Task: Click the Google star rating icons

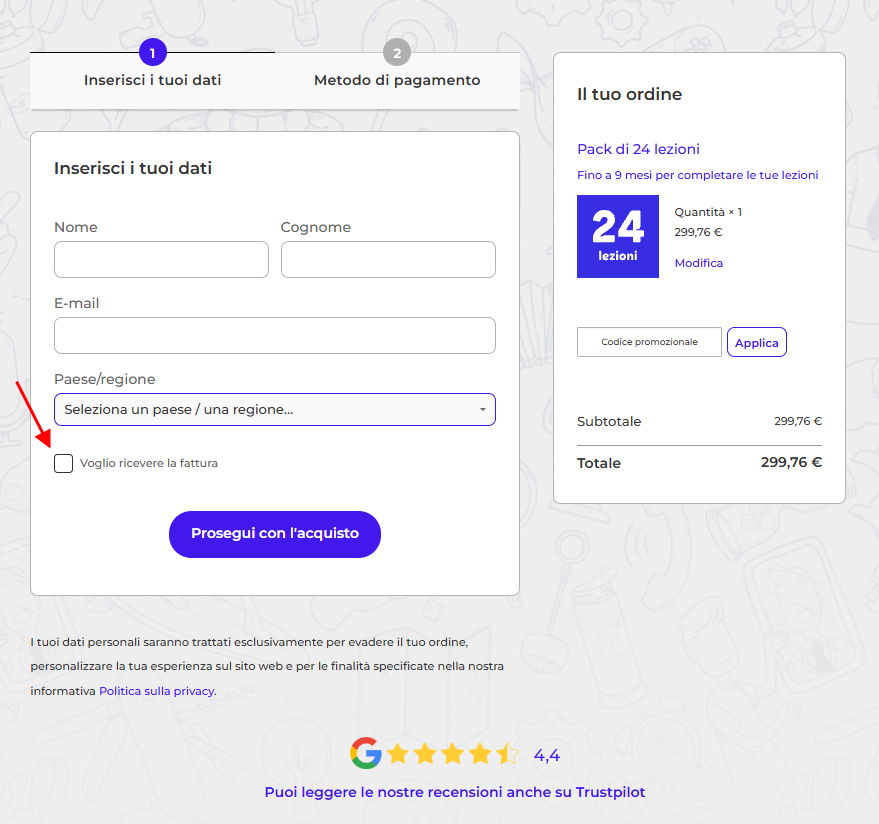Action: (453, 754)
